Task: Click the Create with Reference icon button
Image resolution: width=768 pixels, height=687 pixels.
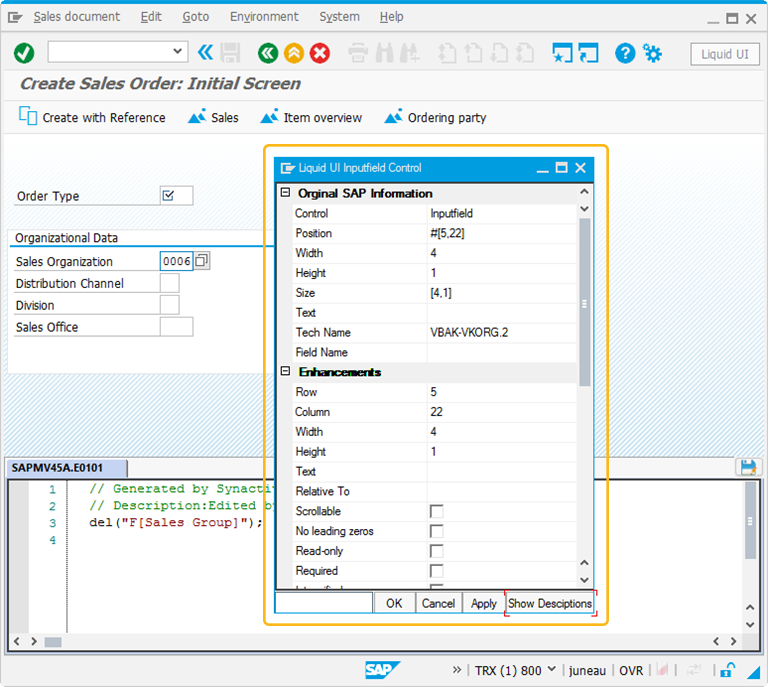Action: 92,117
